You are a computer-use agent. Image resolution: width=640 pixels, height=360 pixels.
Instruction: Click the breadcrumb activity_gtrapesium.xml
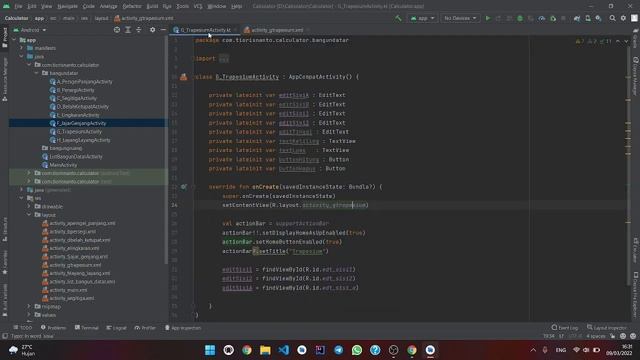(x=144, y=18)
